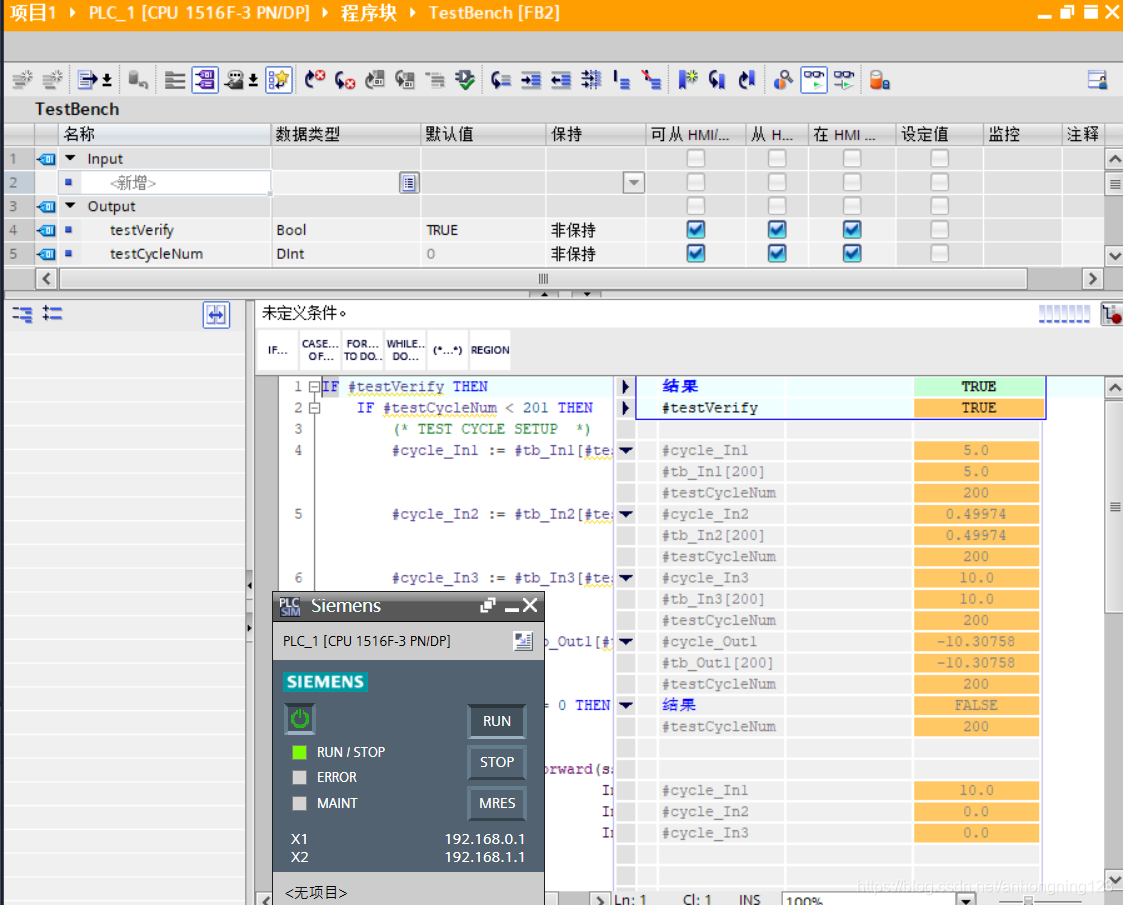Click the highlighted expand sections toolbar icon
1123x905 pixels.
[205, 79]
